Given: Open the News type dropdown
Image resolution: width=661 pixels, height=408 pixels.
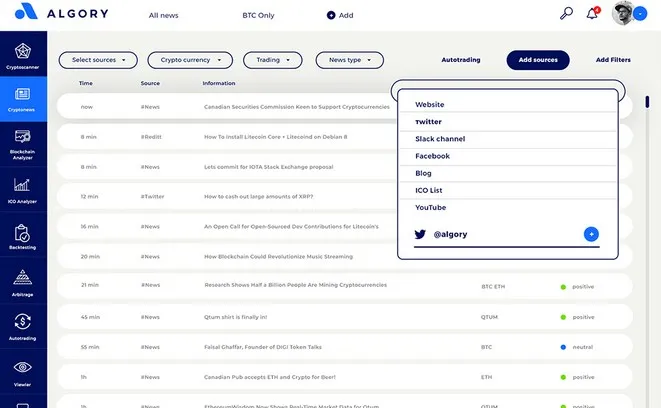Looking at the screenshot, I should [349, 60].
